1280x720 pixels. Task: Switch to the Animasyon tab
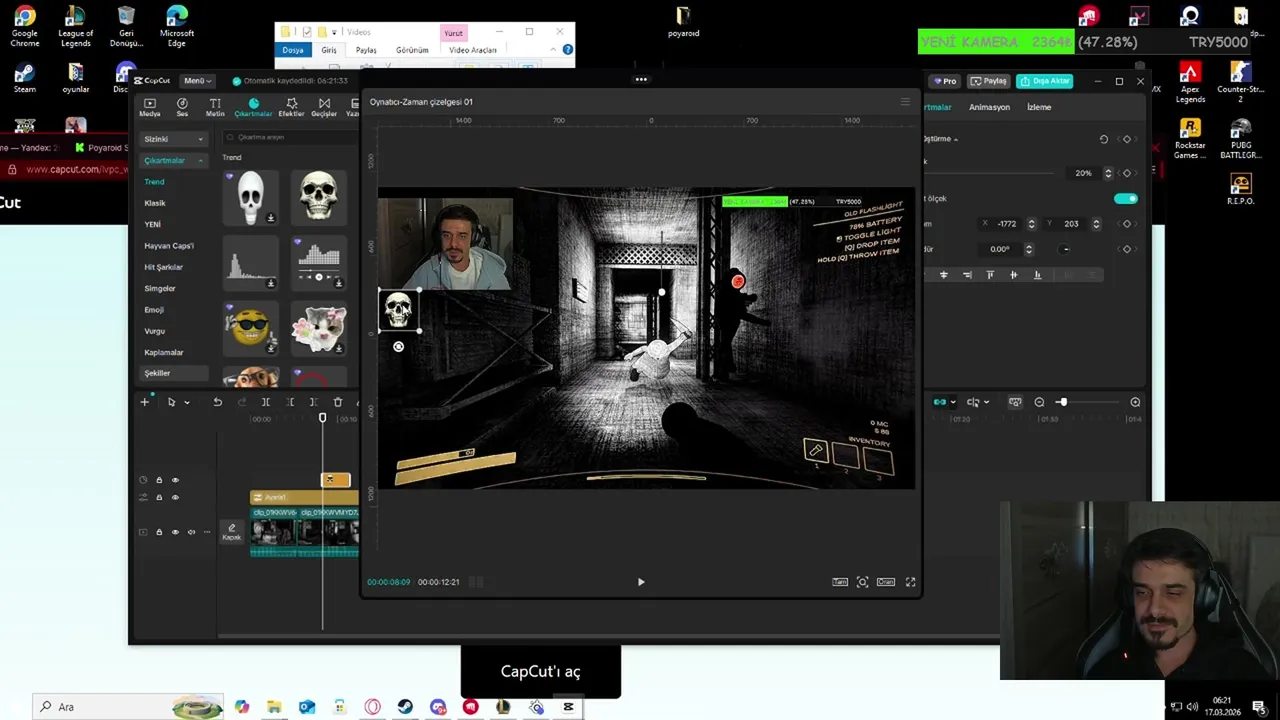[989, 107]
